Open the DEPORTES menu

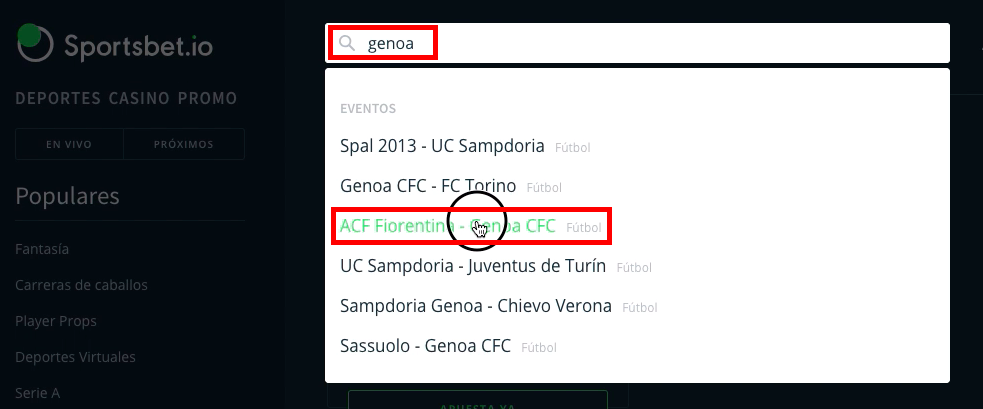tap(58, 98)
